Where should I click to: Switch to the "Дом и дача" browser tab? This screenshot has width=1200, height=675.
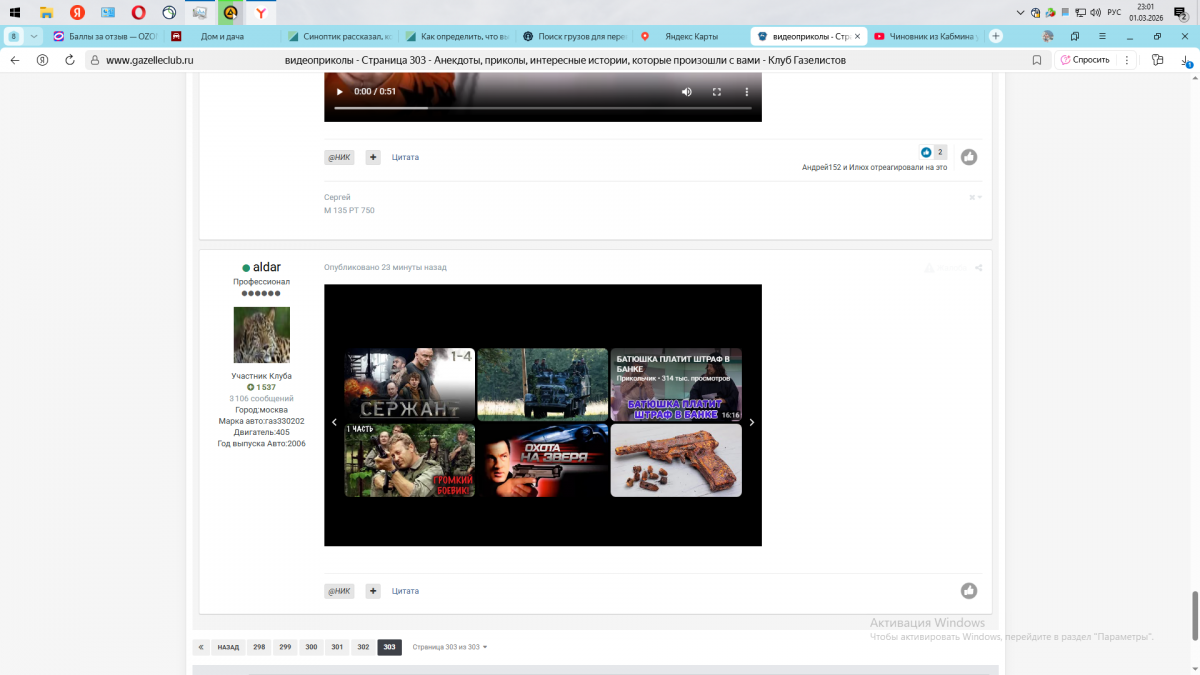[x=220, y=36]
